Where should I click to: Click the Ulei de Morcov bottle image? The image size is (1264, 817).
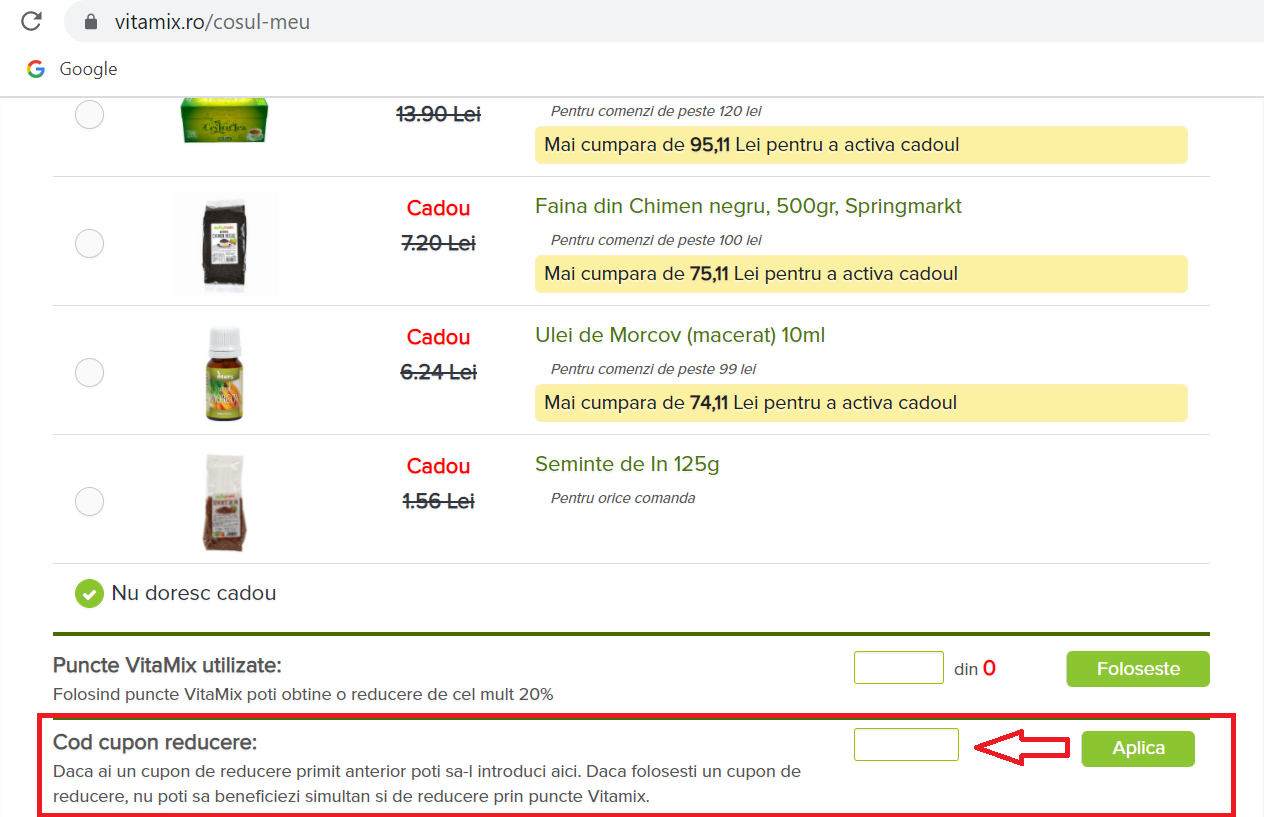(224, 372)
